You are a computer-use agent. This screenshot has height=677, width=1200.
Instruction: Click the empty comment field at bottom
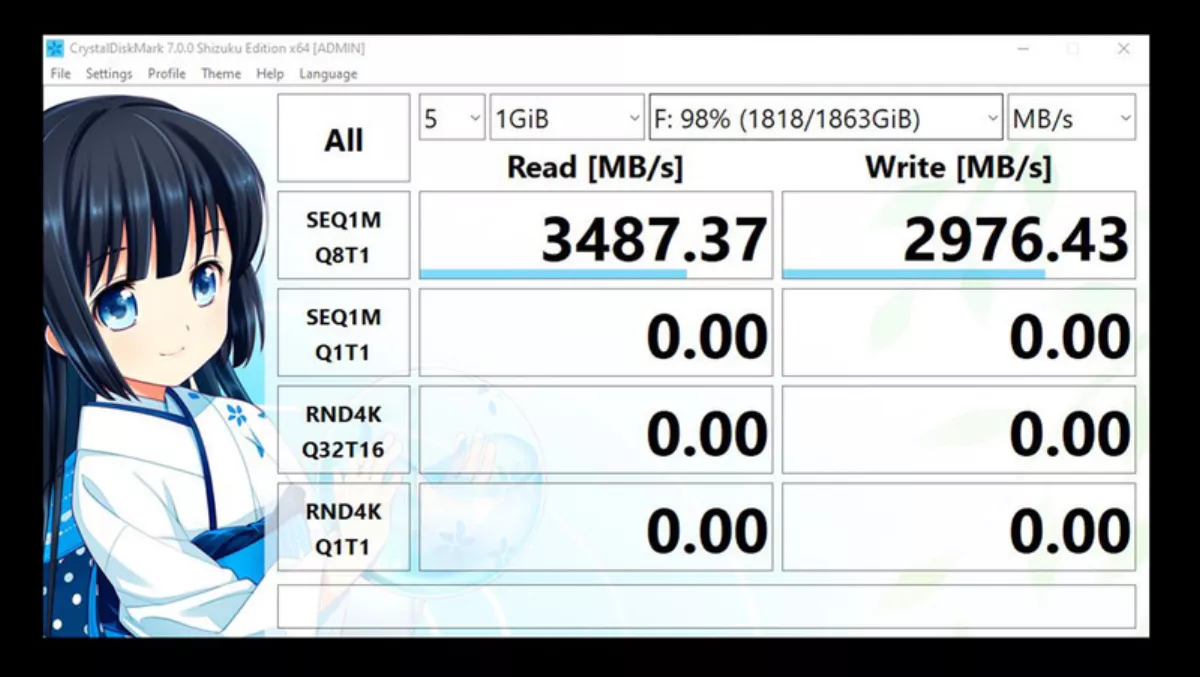pos(706,606)
